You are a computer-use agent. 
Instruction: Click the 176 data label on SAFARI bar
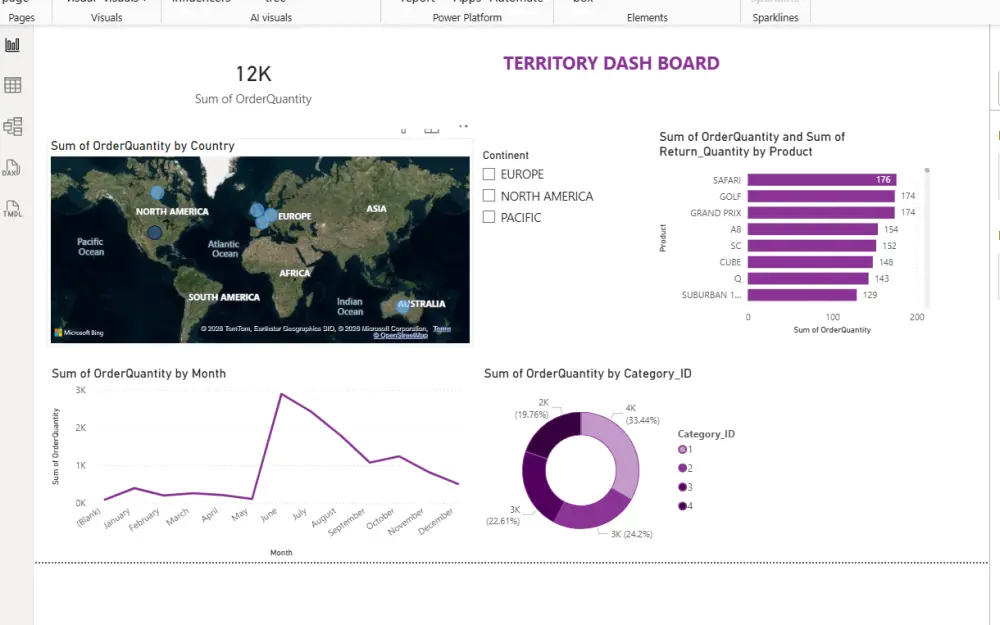[x=883, y=180]
